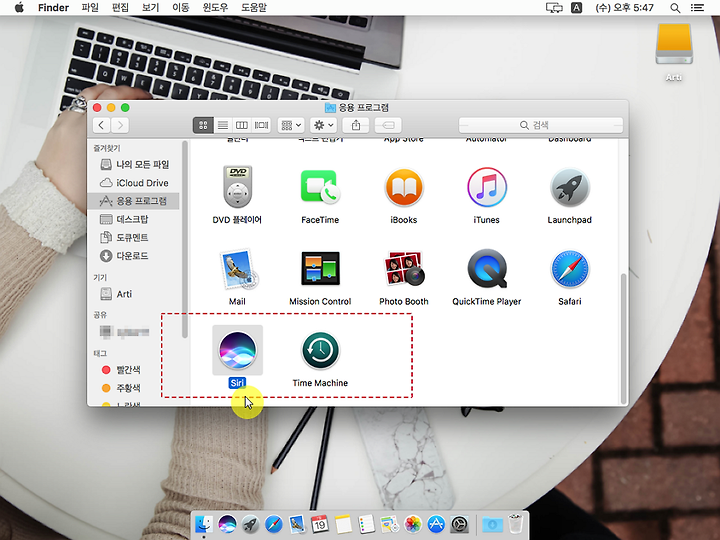Switch to column view in Finder toolbar
Screen dimensions: 720x540
(242, 125)
